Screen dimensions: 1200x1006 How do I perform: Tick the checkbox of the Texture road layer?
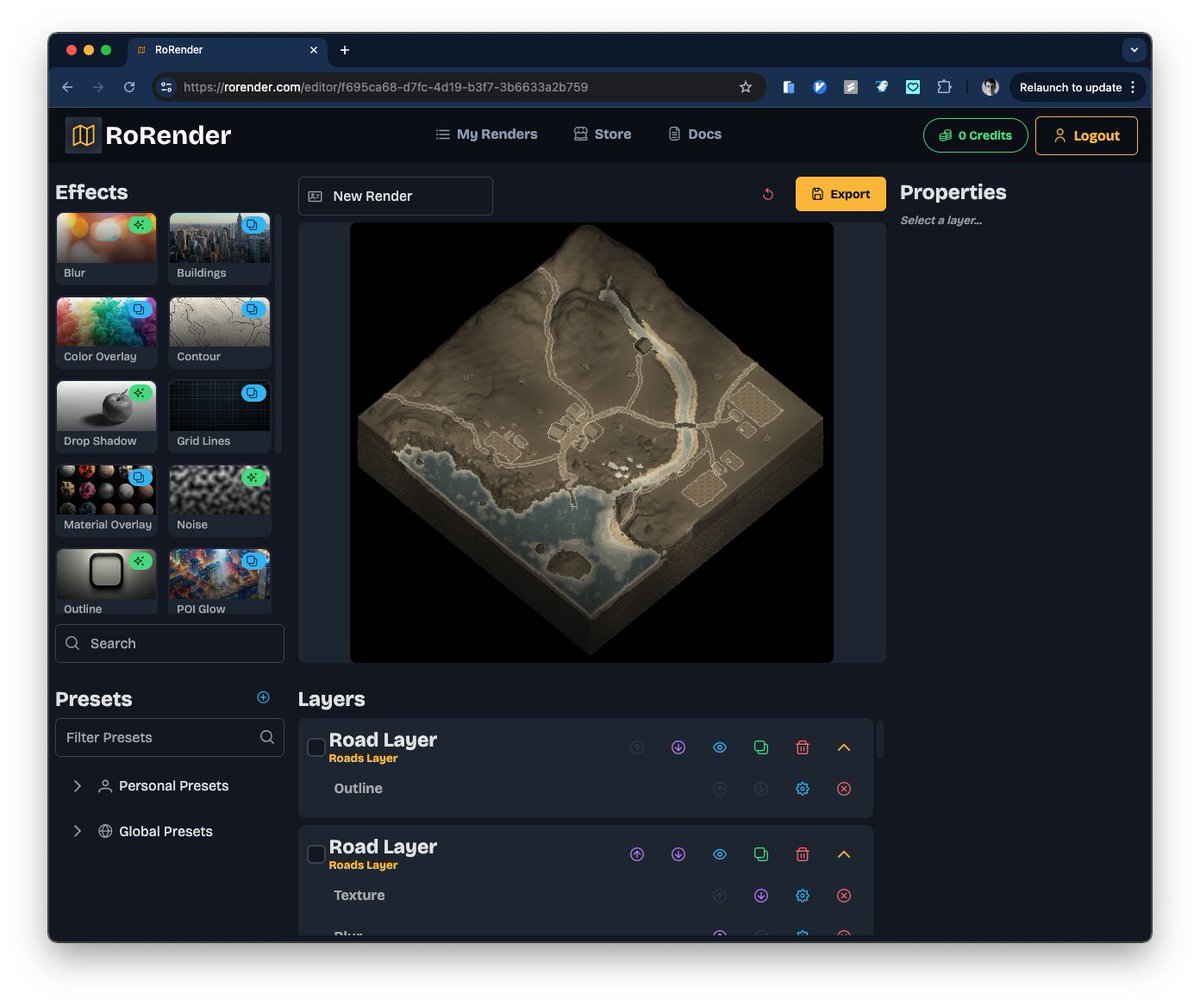pos(316,854)
